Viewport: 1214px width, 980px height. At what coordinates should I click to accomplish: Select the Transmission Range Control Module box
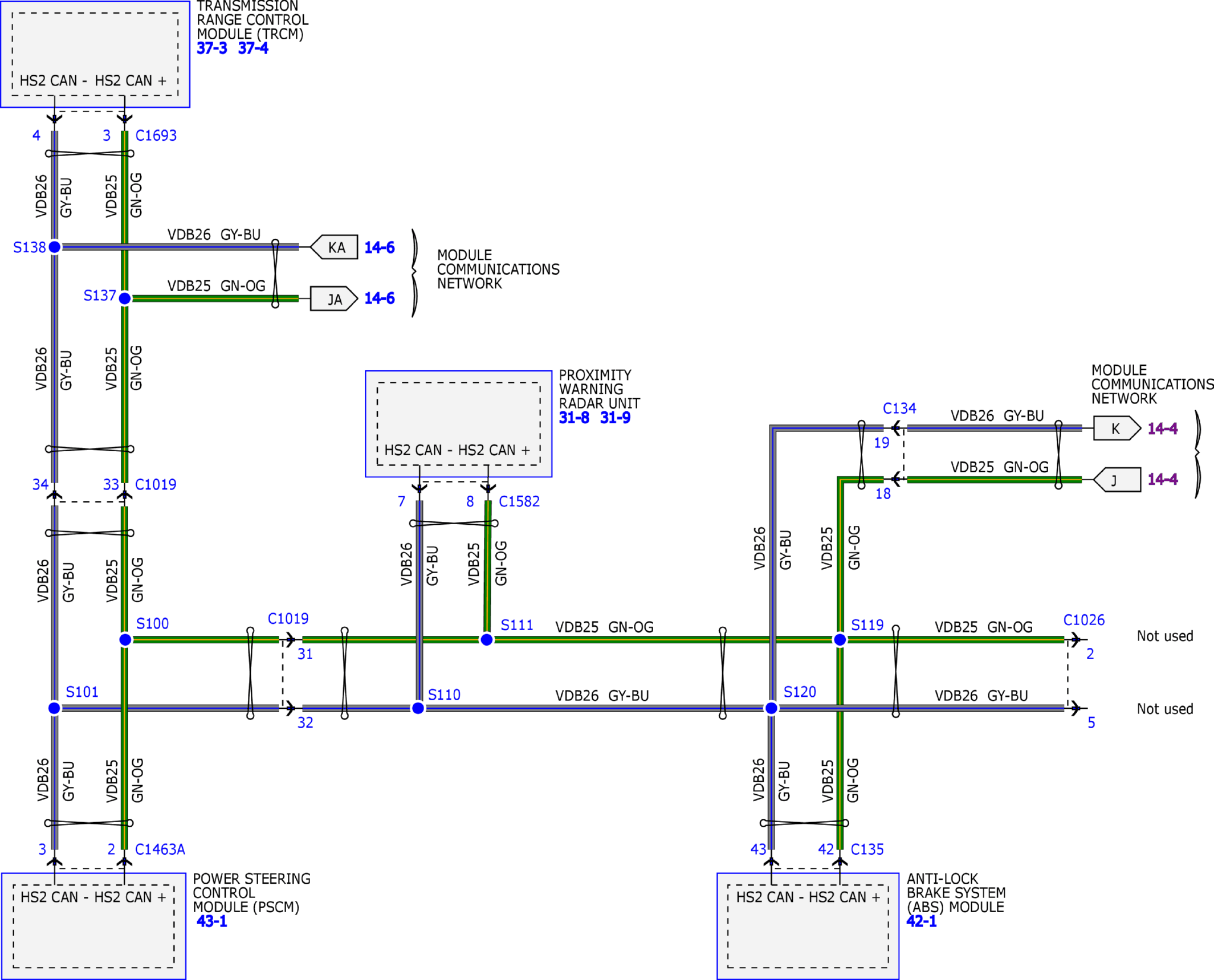pyautogui.click(x=95, y=54)
